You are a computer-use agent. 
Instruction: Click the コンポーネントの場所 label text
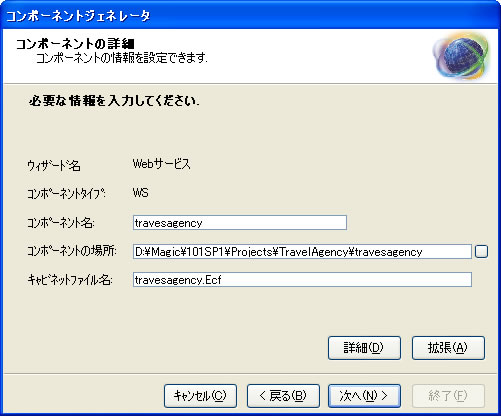click(x=72, y=251)
